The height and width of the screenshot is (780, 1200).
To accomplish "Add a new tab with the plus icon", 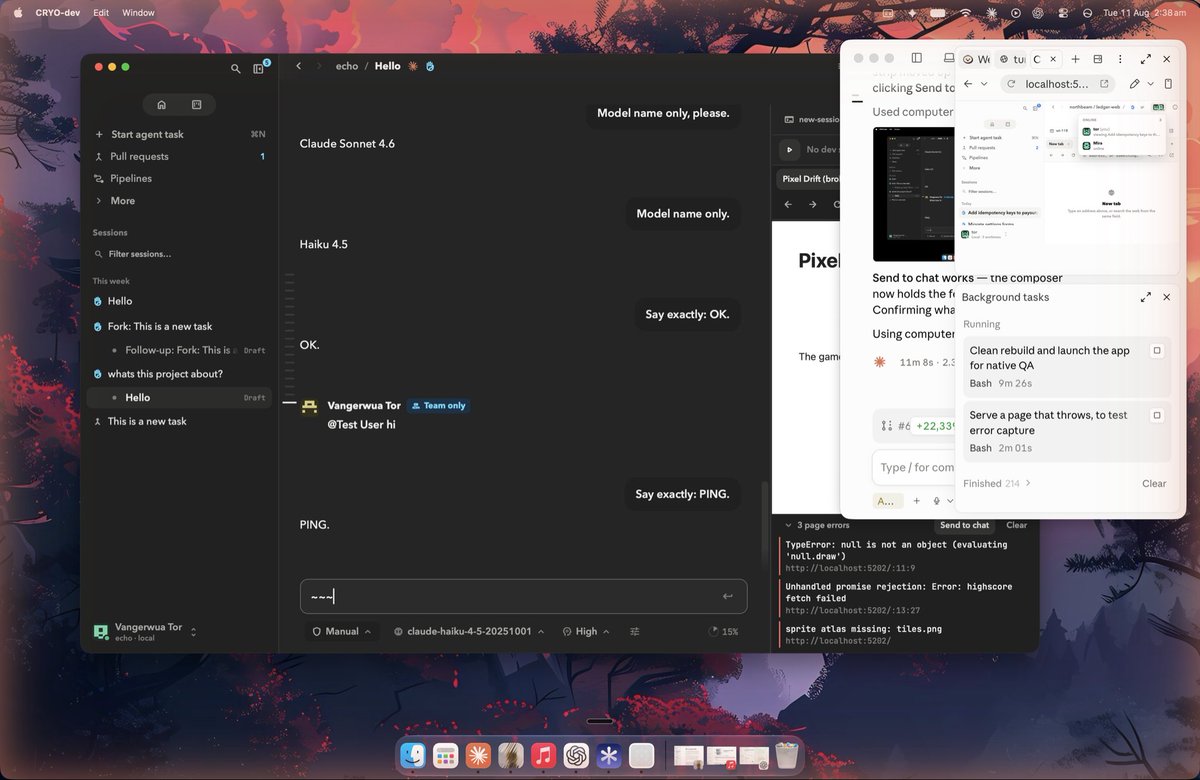I will tap(1075, 59).
